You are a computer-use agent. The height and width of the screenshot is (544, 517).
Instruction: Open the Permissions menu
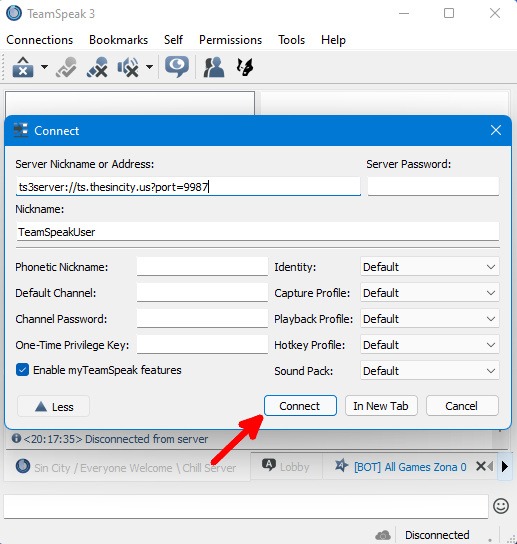tap(230, 40)
